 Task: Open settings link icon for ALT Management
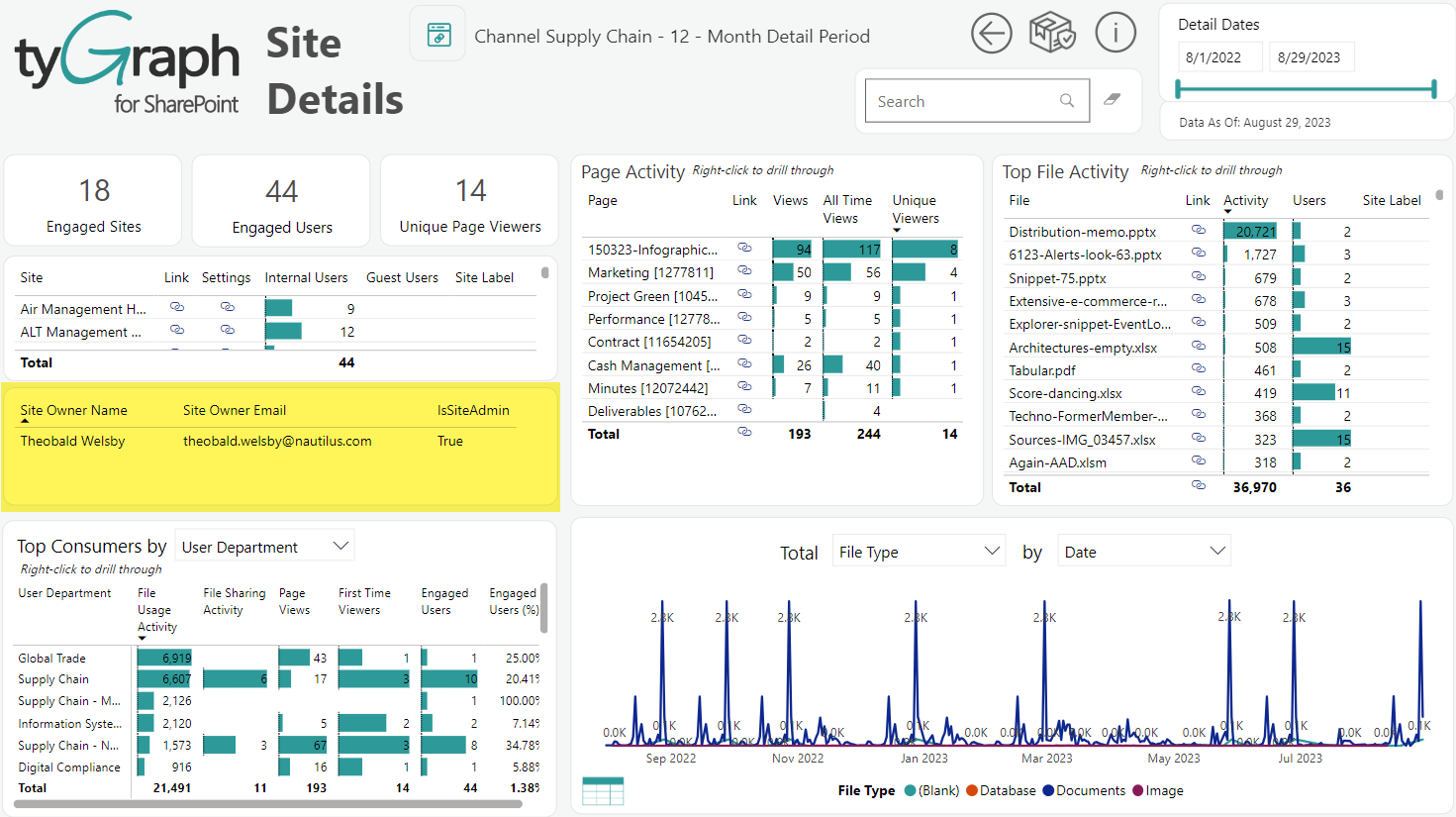coord(228,330)
